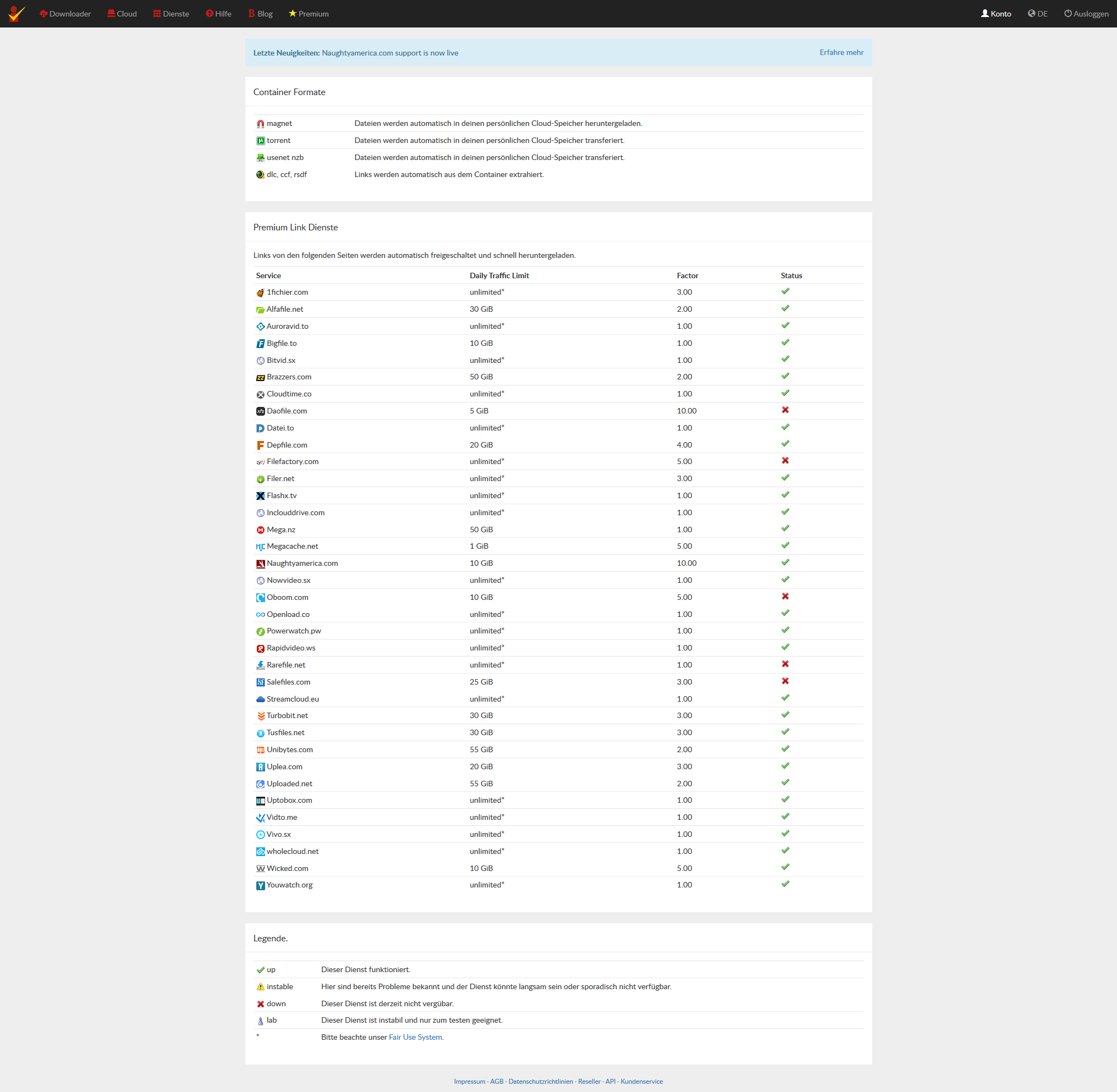Click the Mega.nz service icon
The height and width of the screenshot is (1092, 1117).
click(260, 530)
